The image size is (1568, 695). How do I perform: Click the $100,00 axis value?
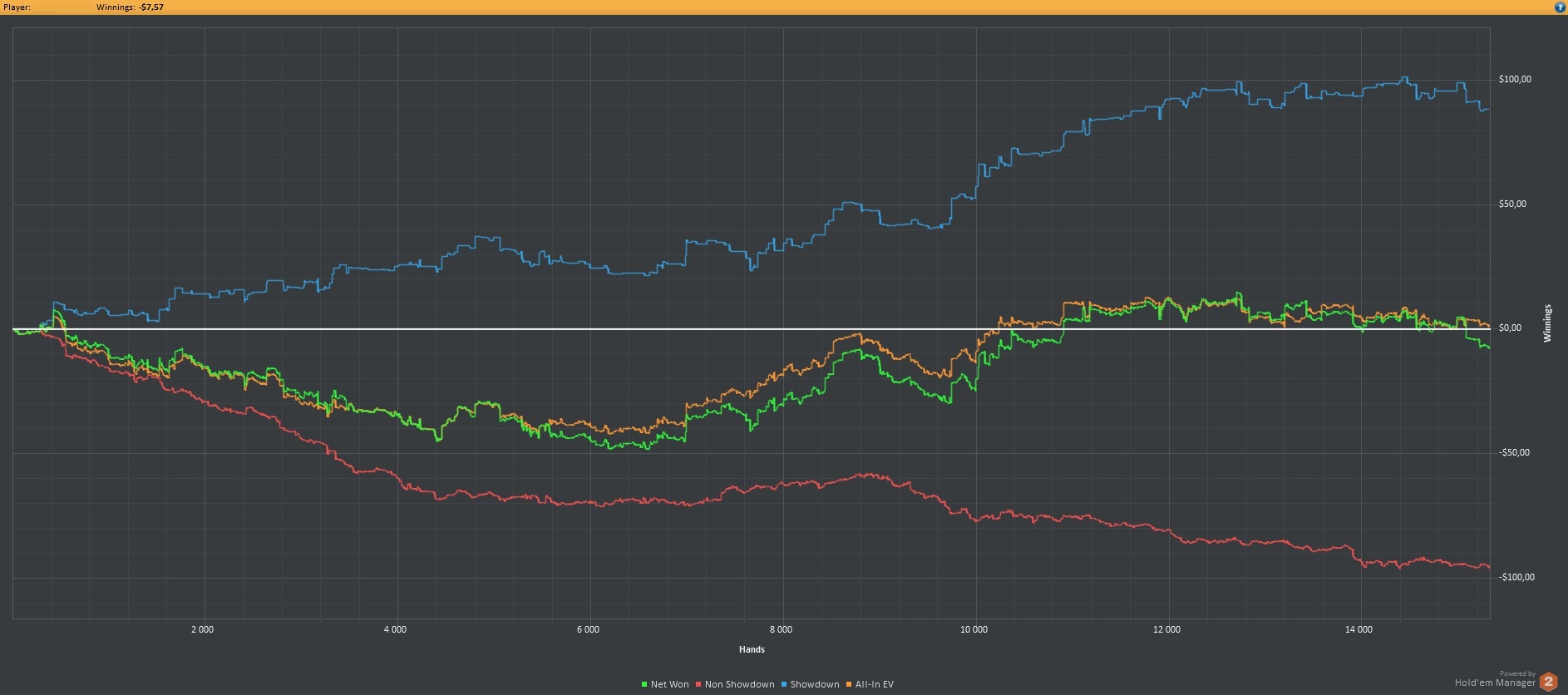click(x=1515, y=79)
